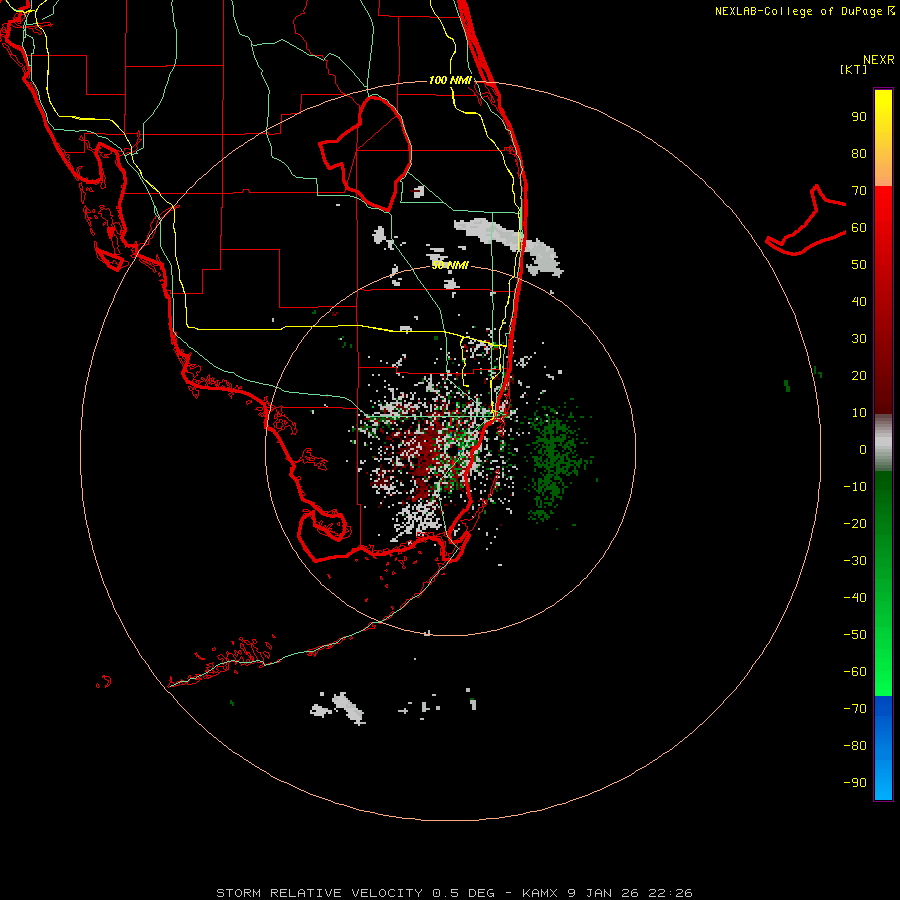Click the '-80' value on velocity legend
The width and height of the screenshot is (900, 900).
[855, 746]
